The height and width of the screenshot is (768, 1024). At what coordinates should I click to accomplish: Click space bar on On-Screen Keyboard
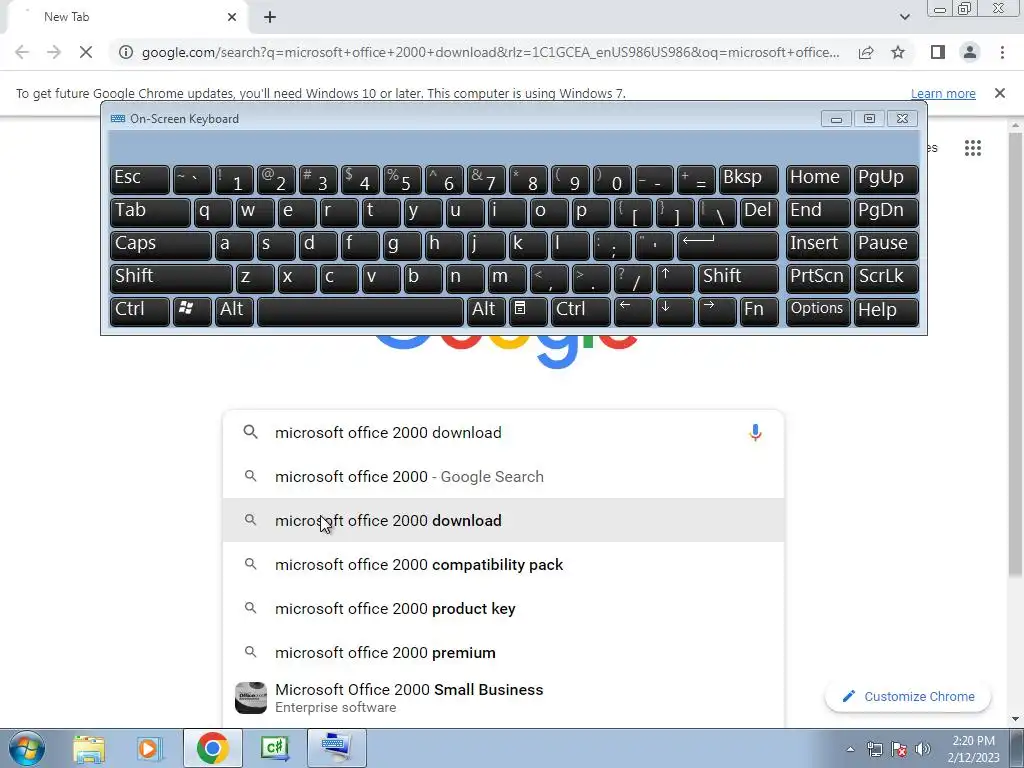click(360, 311)
